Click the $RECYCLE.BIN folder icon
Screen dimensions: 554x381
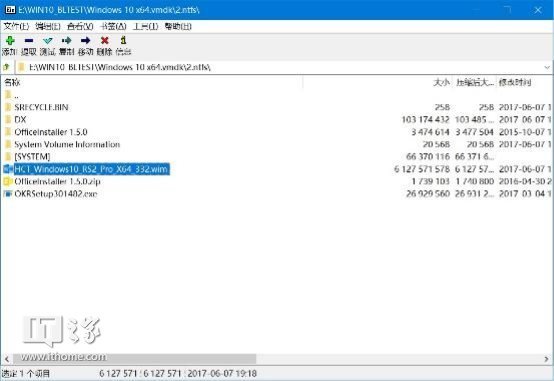click(8, 107)
